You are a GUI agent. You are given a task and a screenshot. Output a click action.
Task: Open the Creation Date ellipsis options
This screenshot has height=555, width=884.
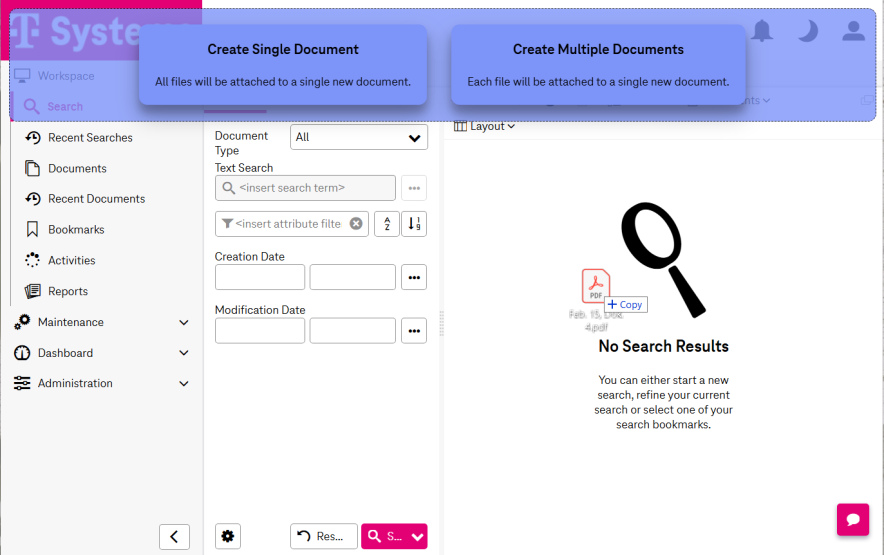[414, 277]
